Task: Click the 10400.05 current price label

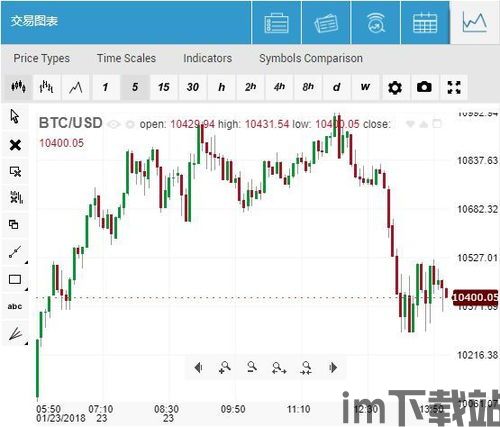Action: tap(476, 297)
